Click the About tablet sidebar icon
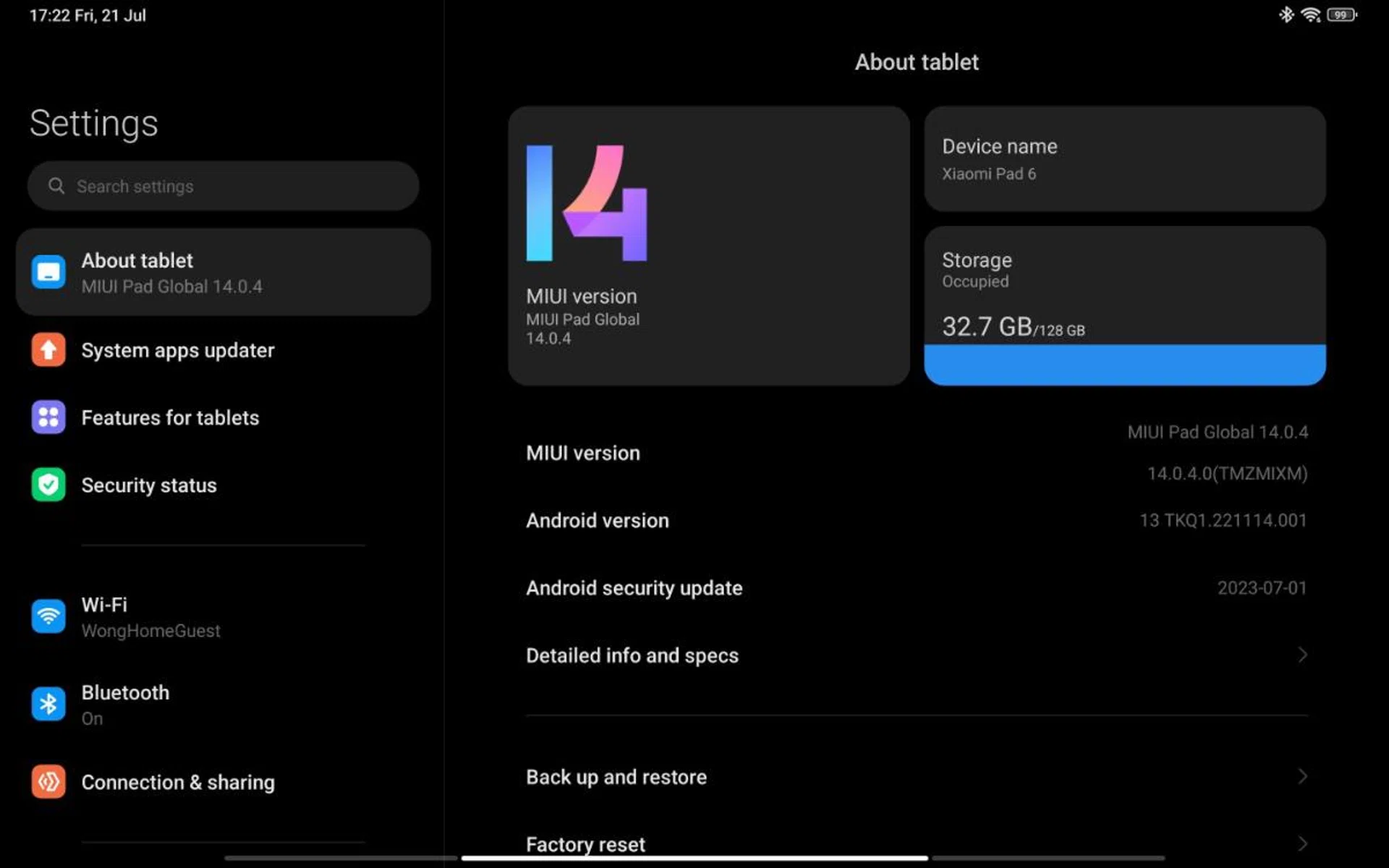 48,272
